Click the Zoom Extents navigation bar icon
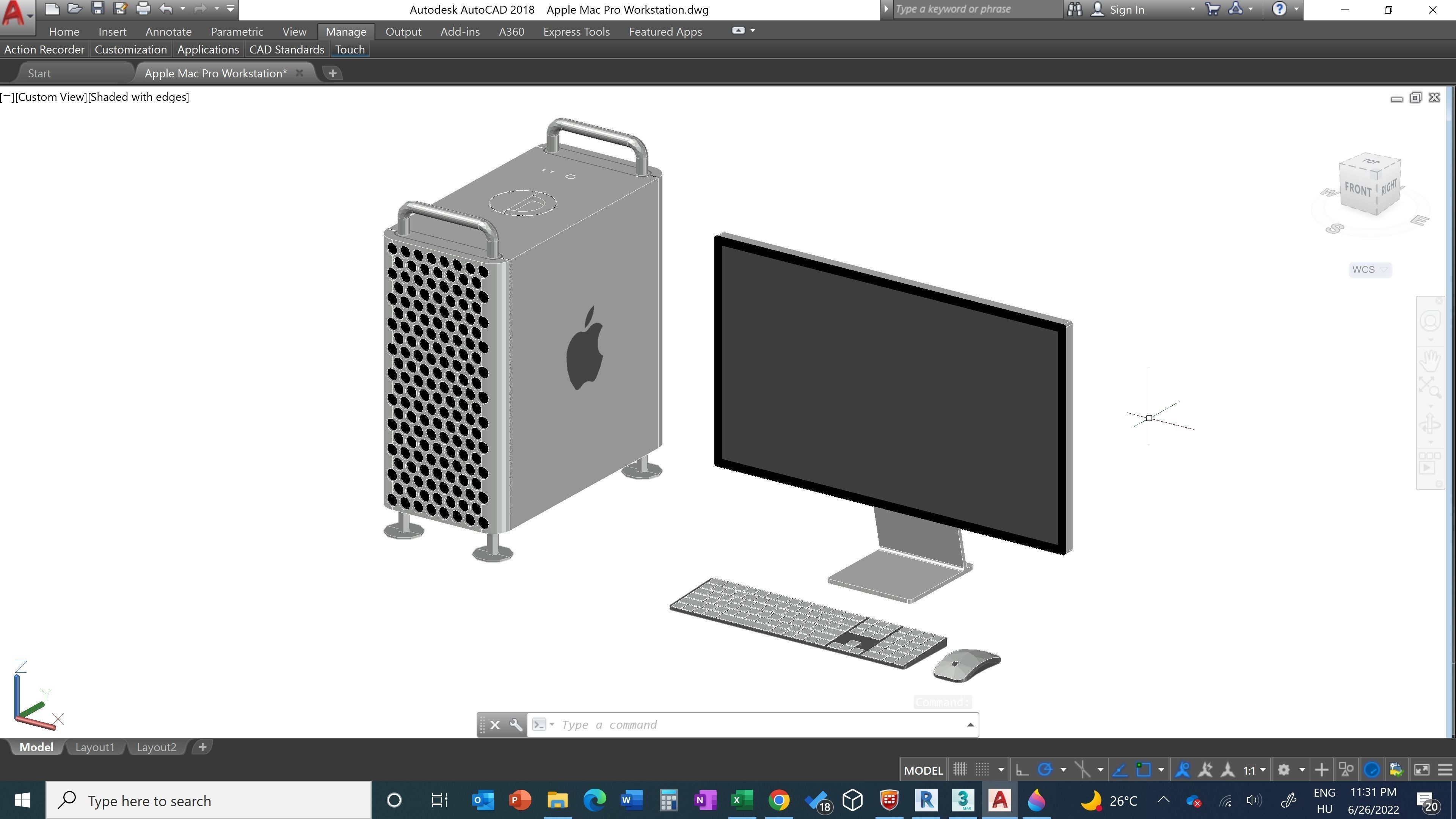Image resolution: width=1456 pixels, height=819 pixels. coord(1430,388)
